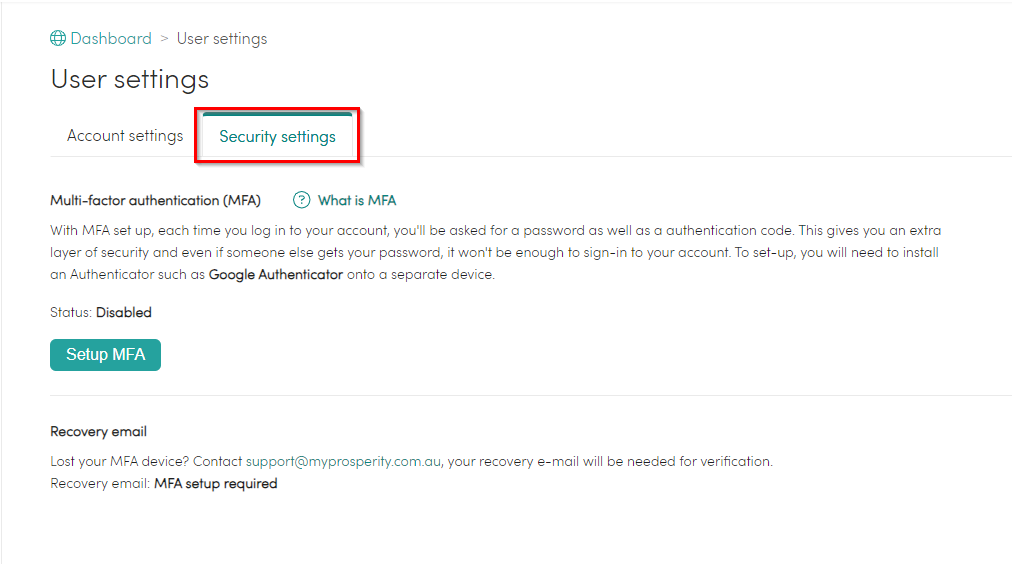Viewport: 1012px width, 564px height.
Task: Click the Status: label text
Action: [x=71, y=312]
